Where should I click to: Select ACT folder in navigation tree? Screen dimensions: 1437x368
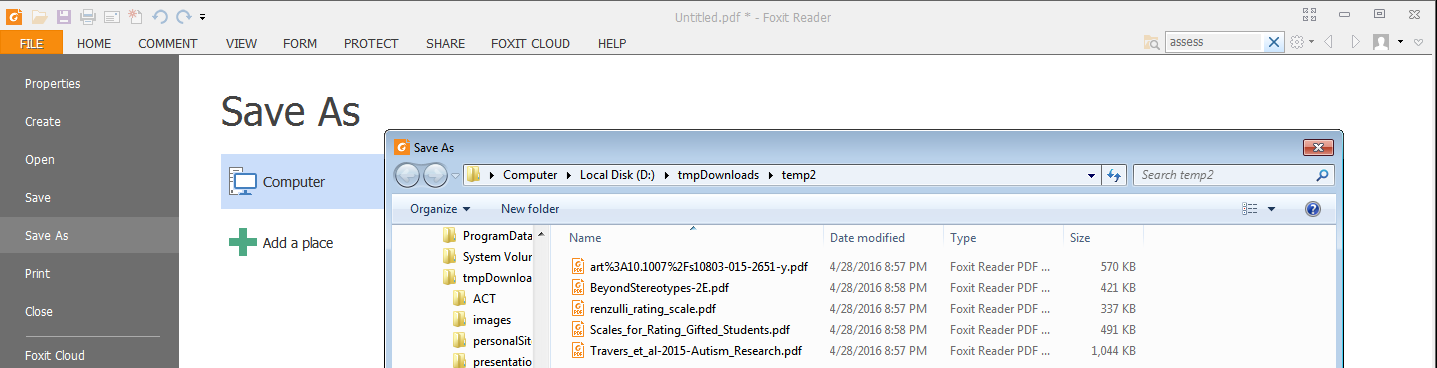coord(474,299)
